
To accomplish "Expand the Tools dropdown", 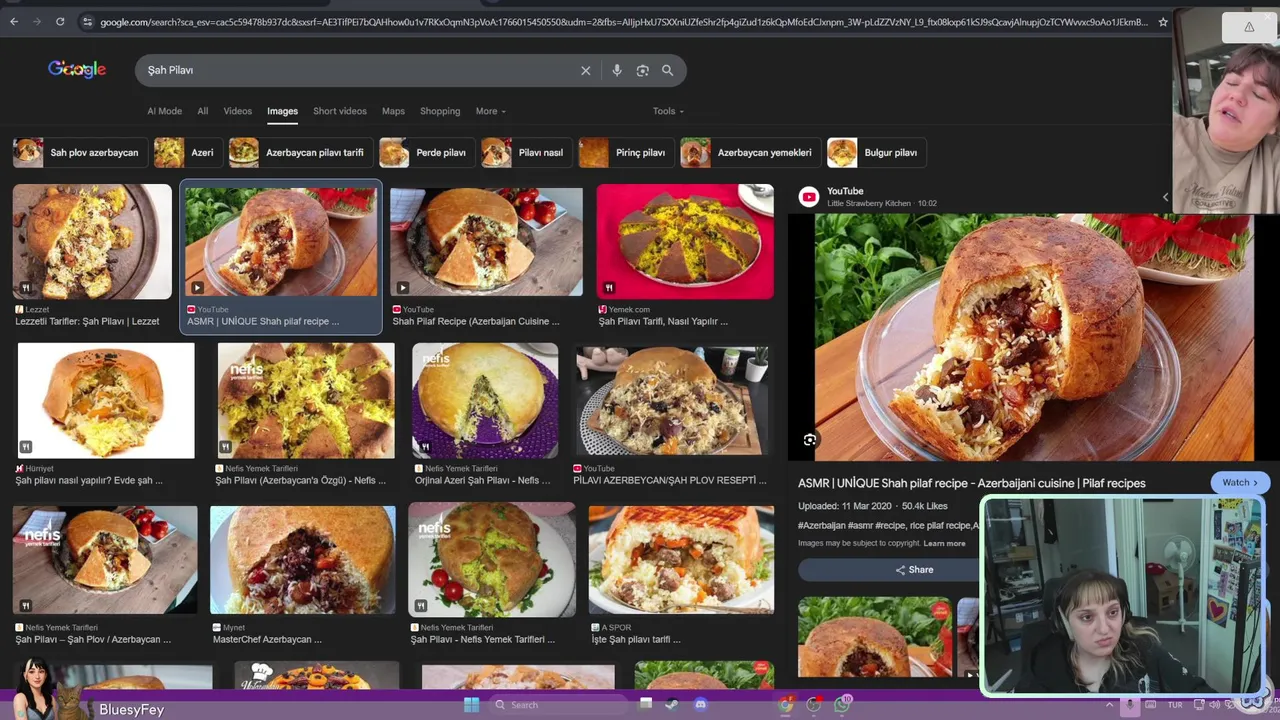I will pyautogui.click(x=668, y=111).
